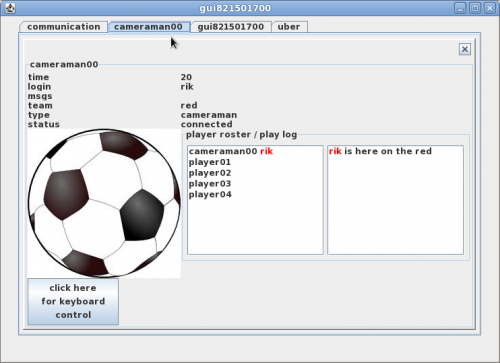500x363 pixels.
Task: Close the gui821501700 window
Action: pyautogui.click(x=489, y=8)
